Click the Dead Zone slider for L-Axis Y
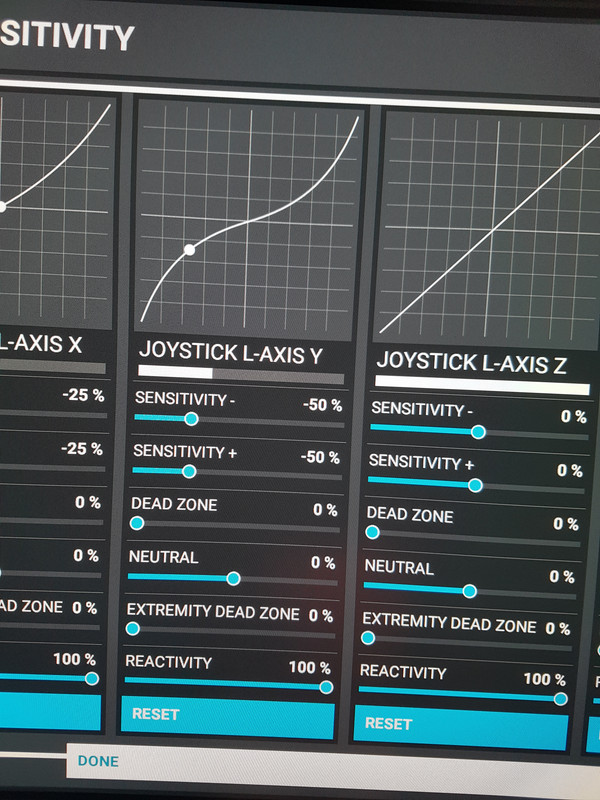Screen dimensions: 600x800 point(235,525)
